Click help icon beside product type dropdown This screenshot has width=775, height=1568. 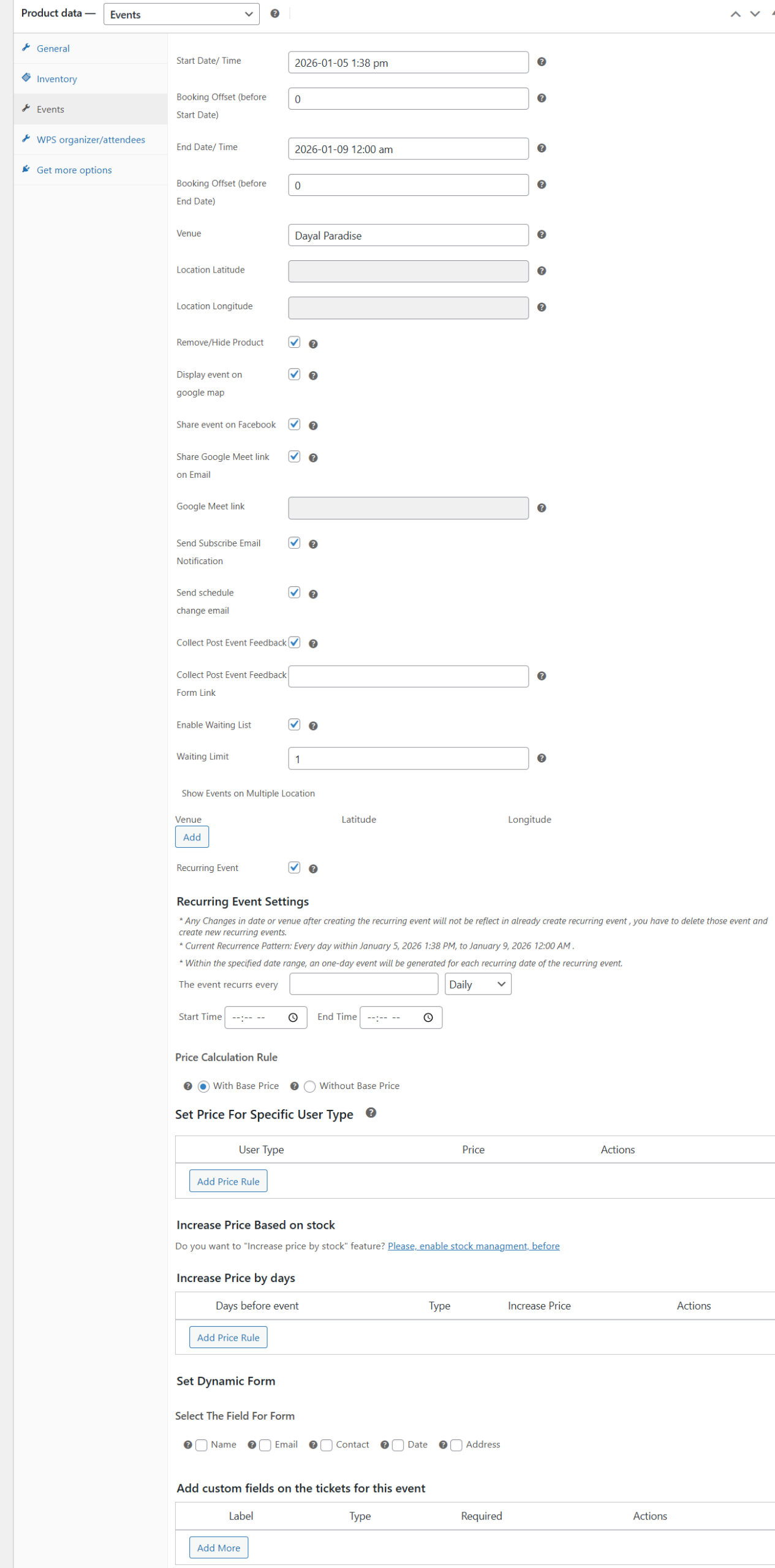point(275,13)
